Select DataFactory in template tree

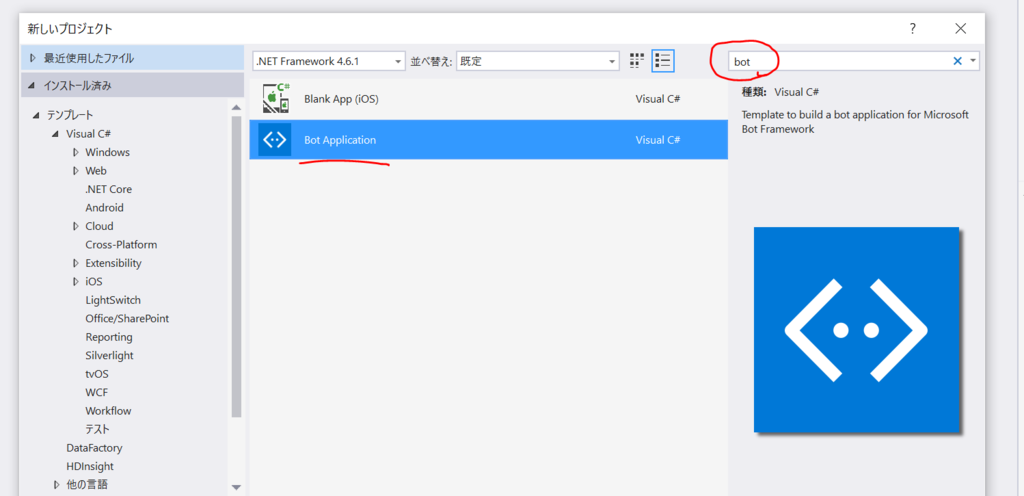[94, 448]
